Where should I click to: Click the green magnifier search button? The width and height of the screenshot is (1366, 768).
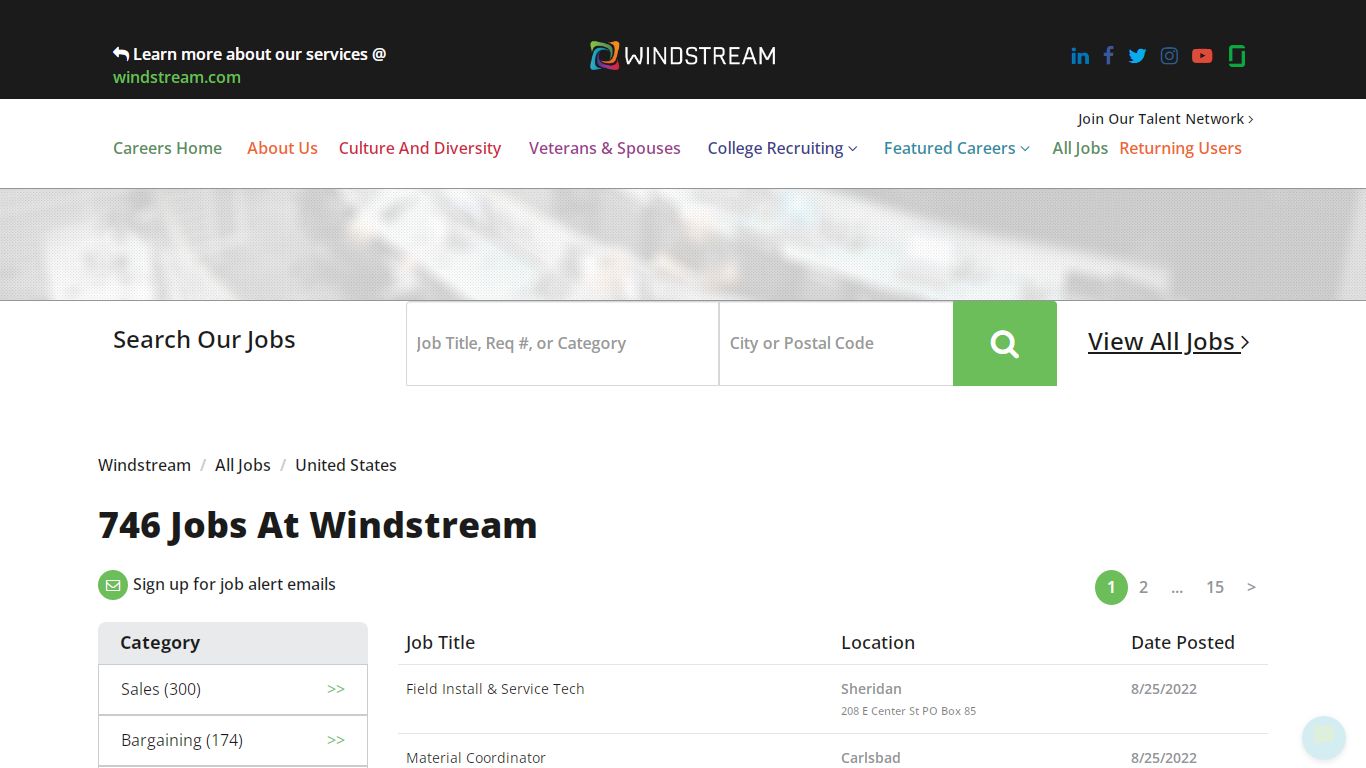(x=1005, y=343)
